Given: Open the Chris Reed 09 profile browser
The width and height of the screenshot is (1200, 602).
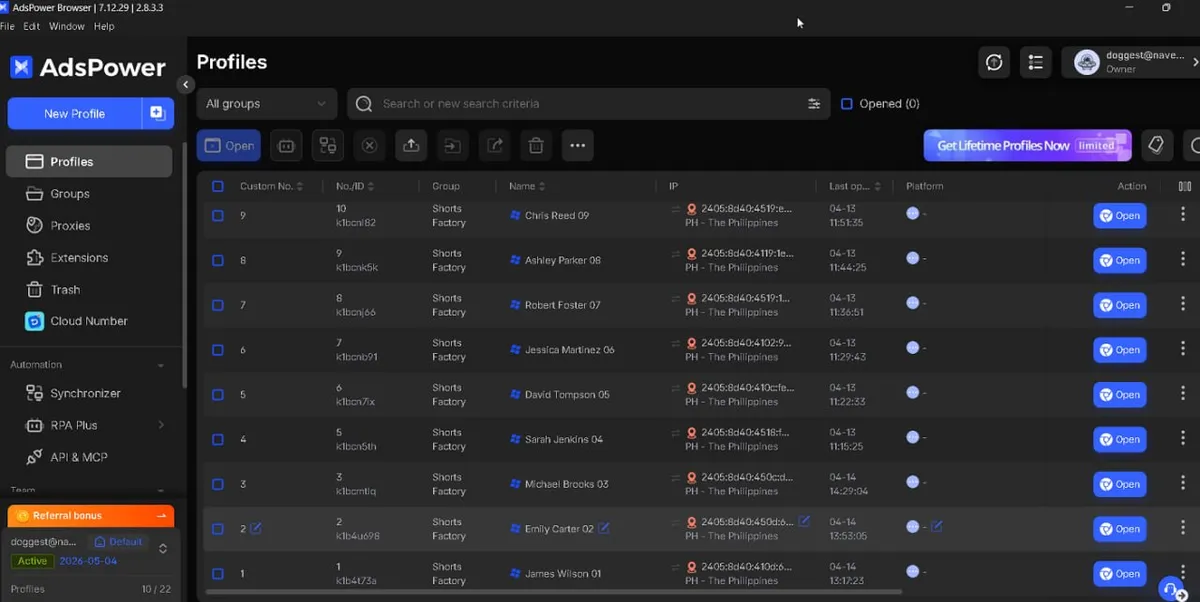Looking at the screenshot, I should (1119, 216).
